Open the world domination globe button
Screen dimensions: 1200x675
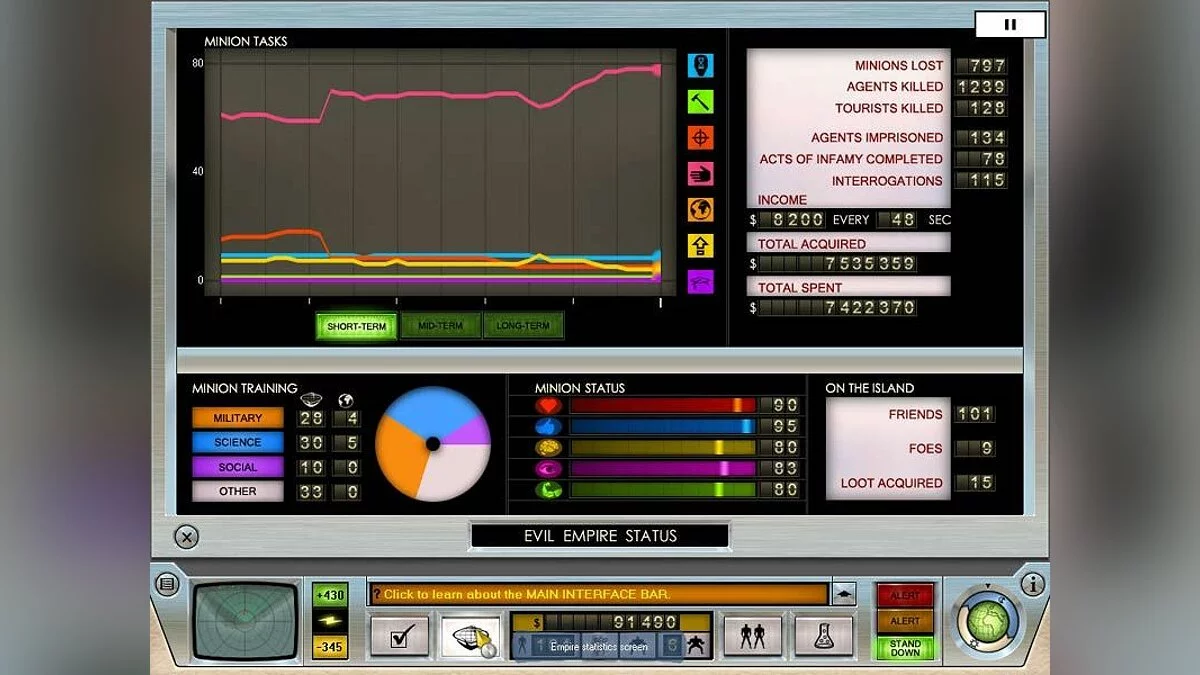click(987, 620)
